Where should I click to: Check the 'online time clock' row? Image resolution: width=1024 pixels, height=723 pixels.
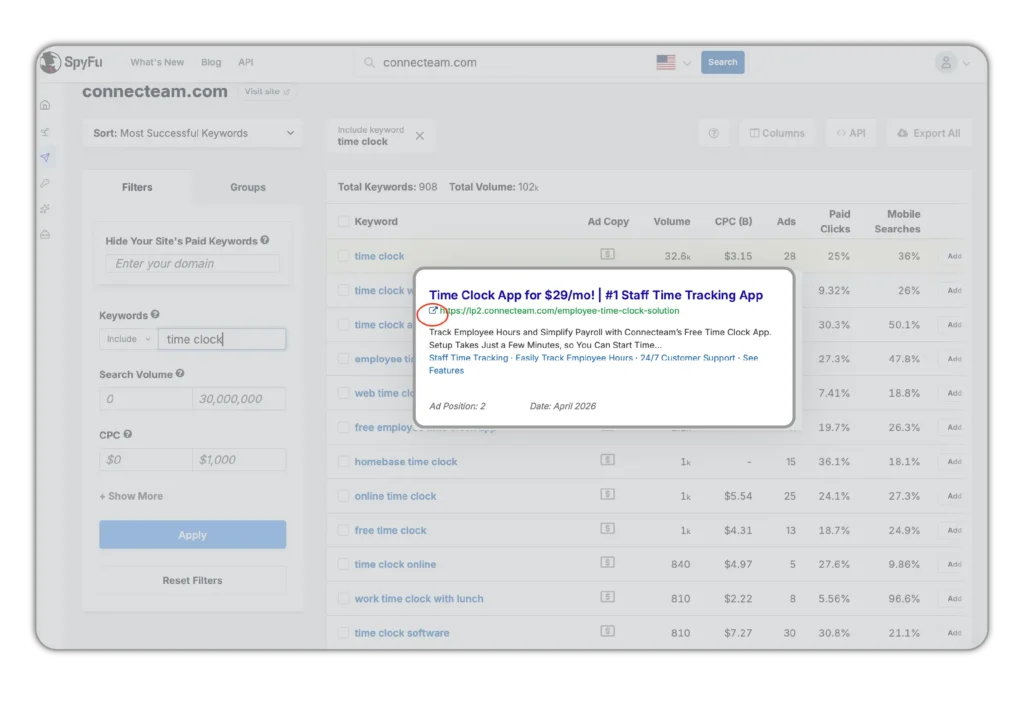click(343, 496)
